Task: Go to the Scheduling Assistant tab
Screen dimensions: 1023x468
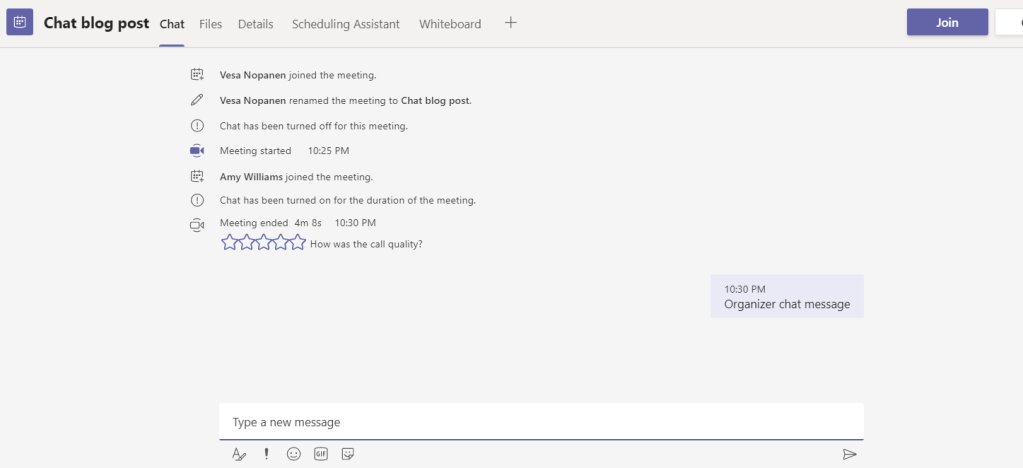Action: point(346,24)
